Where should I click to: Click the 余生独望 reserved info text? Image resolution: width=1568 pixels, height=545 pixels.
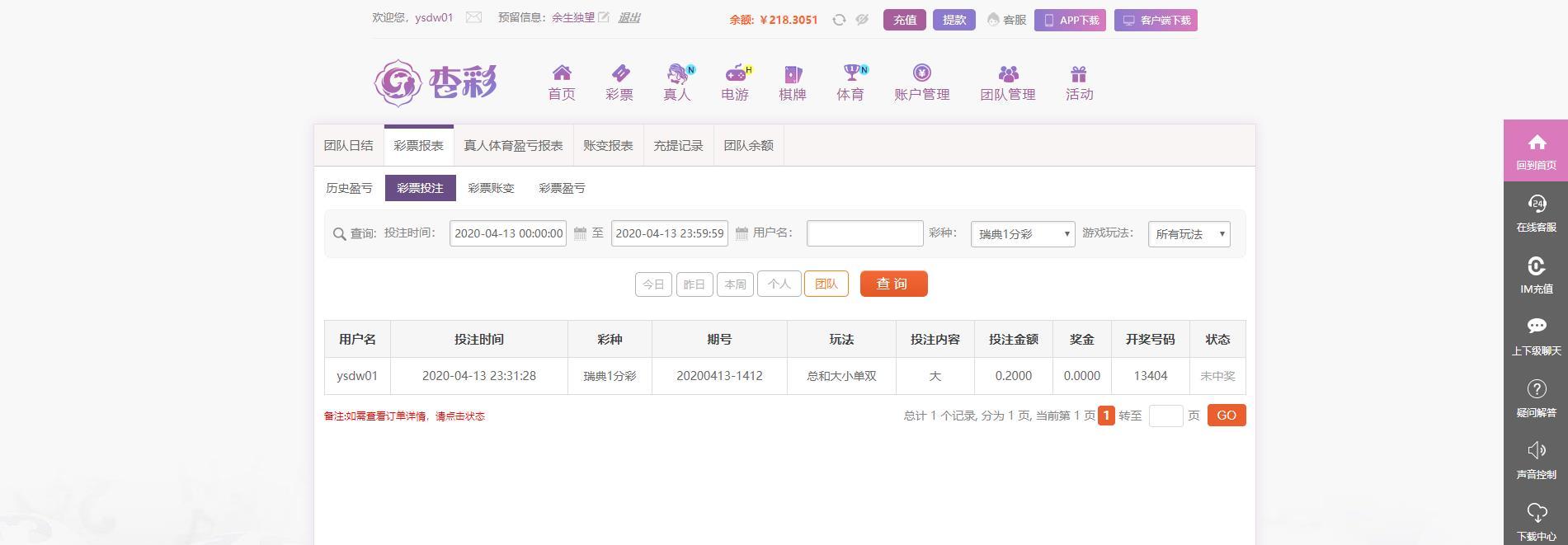573,17
